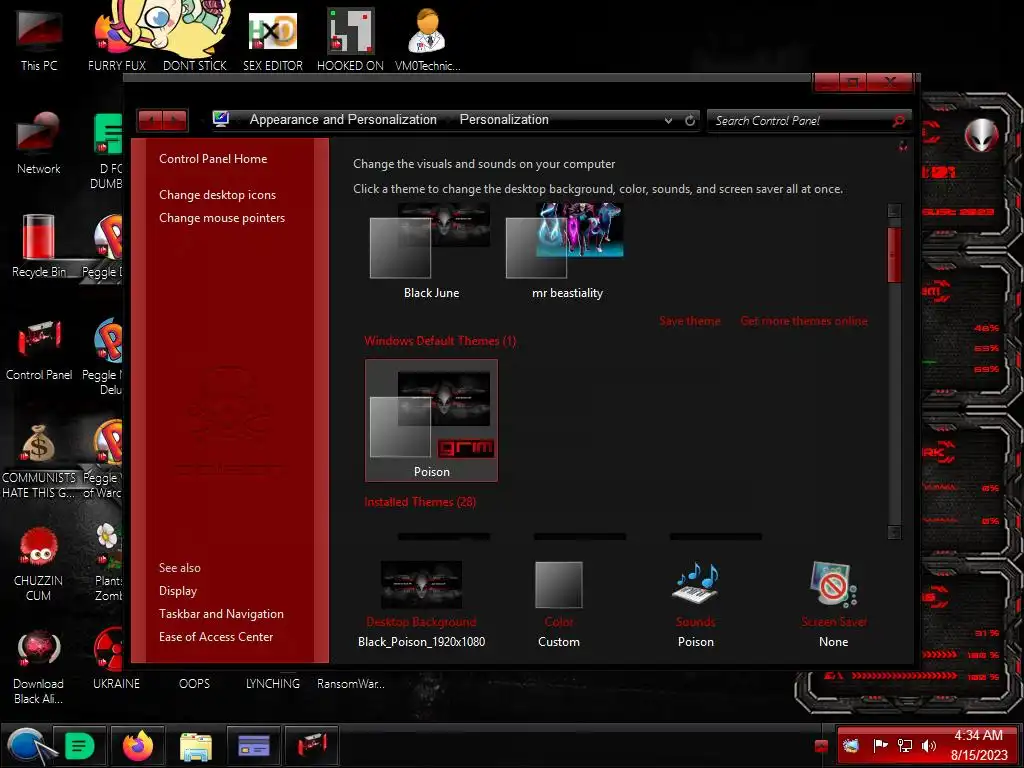The image size is (1024, 768).
Task: Click the taskbar clock showing 4:34 AM
Action: click(978, 735)
